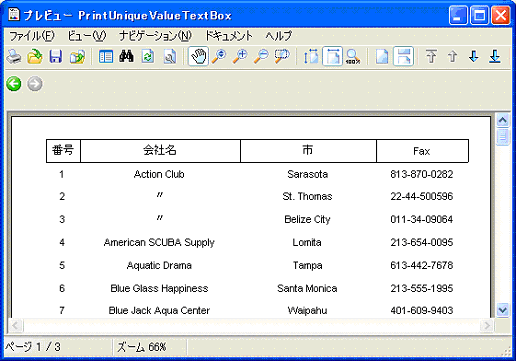
Task: Click the ページ 1 / 3 status text
Action: [x=33, y=347]
